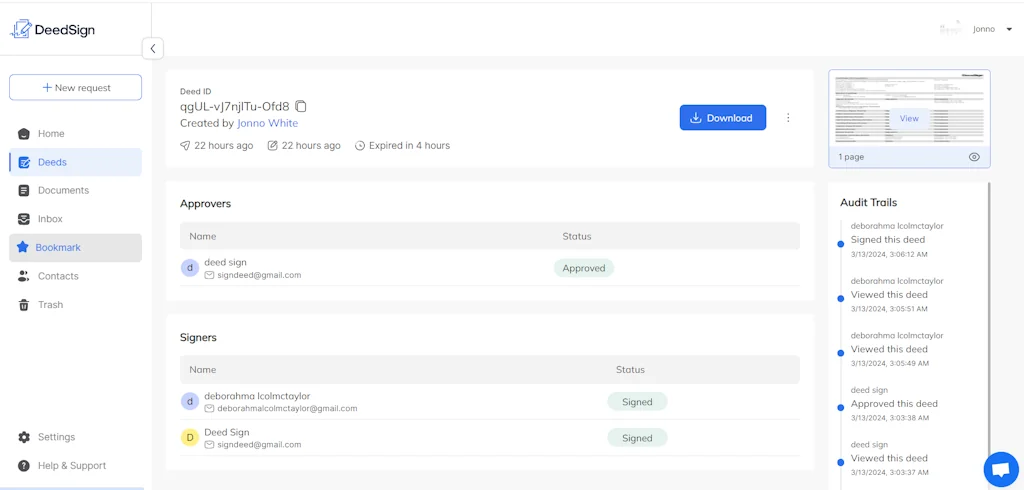Select the 'Signed this deed' audit entry

897,240
